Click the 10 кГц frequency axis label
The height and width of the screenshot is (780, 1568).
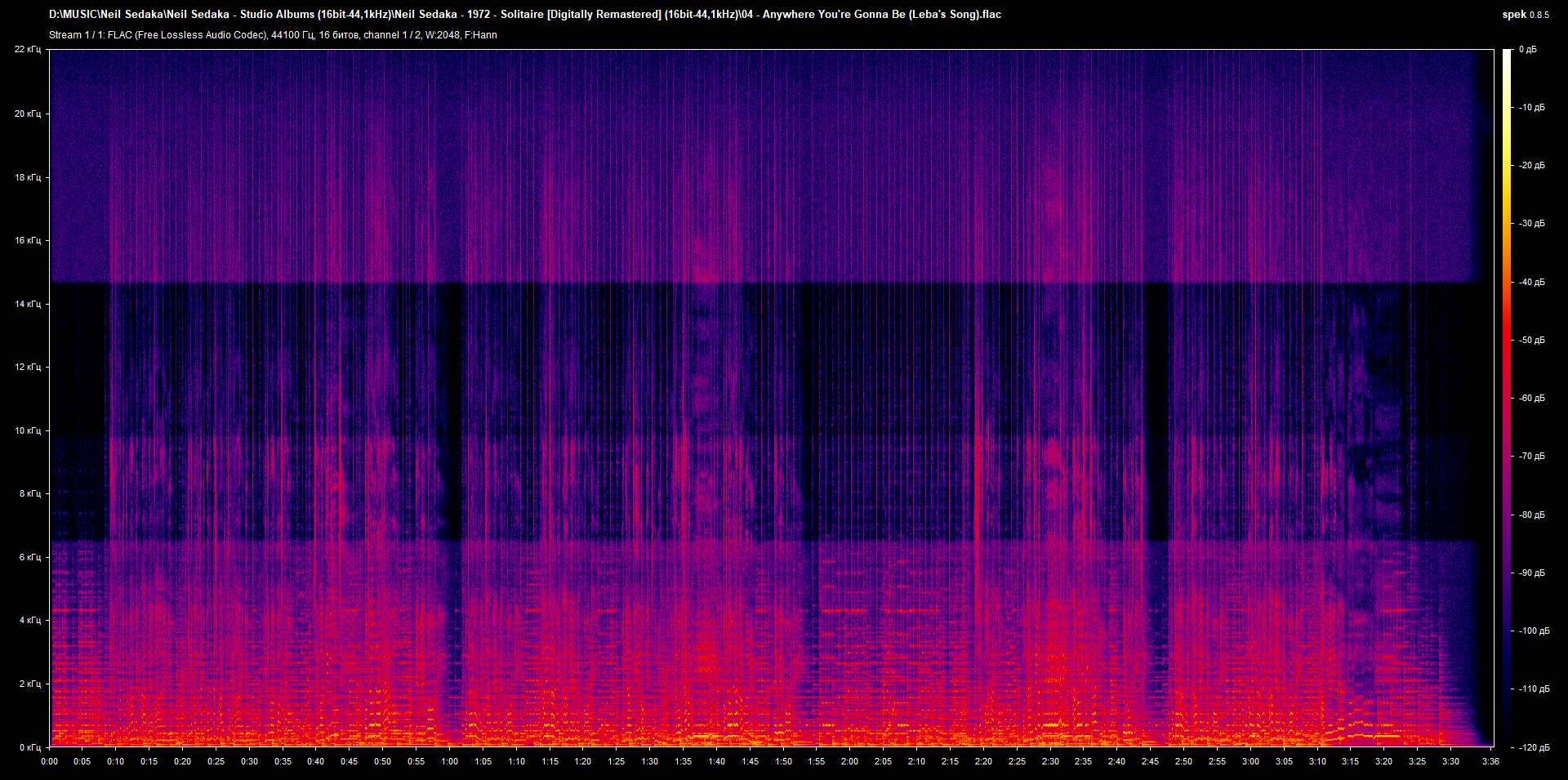pos(27,430)
